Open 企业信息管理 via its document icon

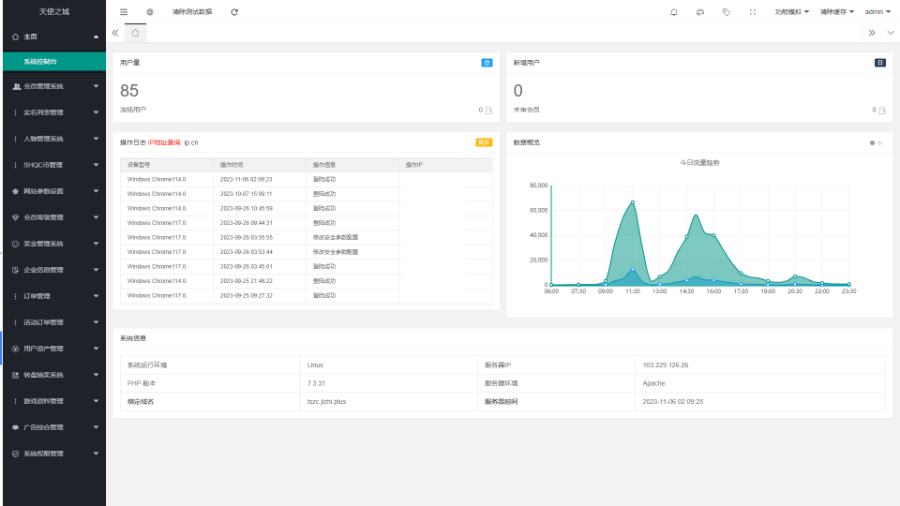(15, 270)
